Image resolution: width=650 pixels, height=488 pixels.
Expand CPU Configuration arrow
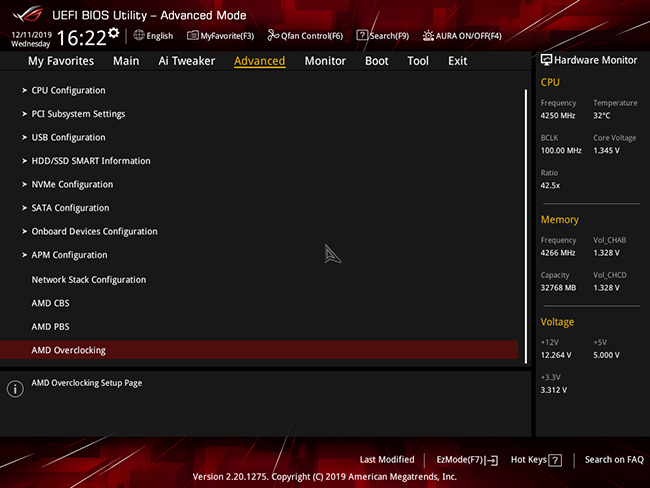pyautogui.click(x=24, y=90)
